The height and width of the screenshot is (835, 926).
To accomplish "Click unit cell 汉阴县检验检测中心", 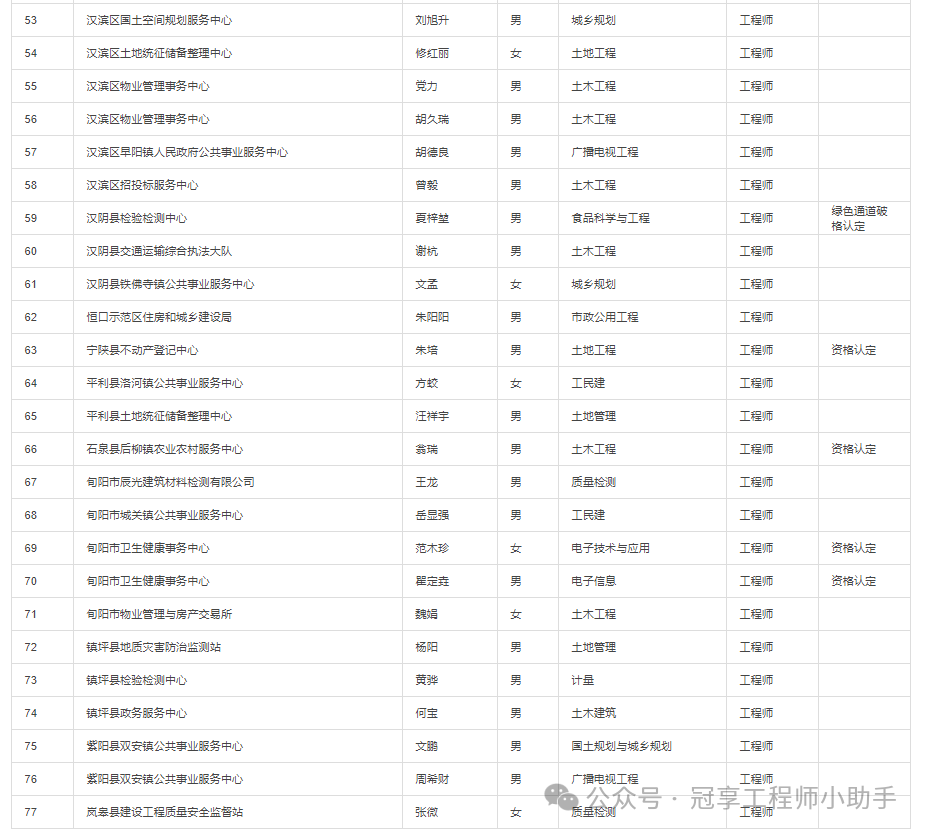I will coord(136,218).
